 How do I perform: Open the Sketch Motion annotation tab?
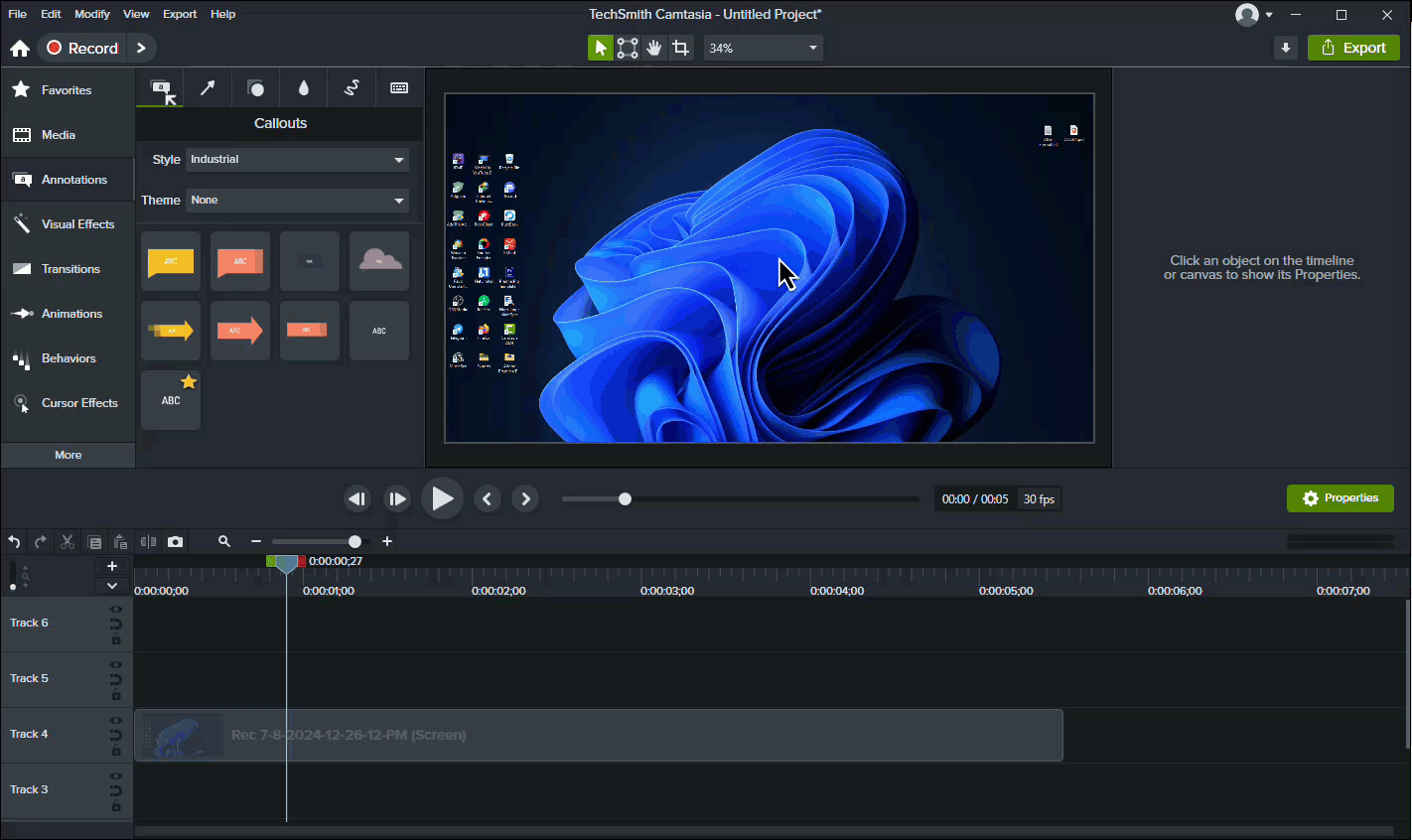pyautogui.click(x=352, y=88)
